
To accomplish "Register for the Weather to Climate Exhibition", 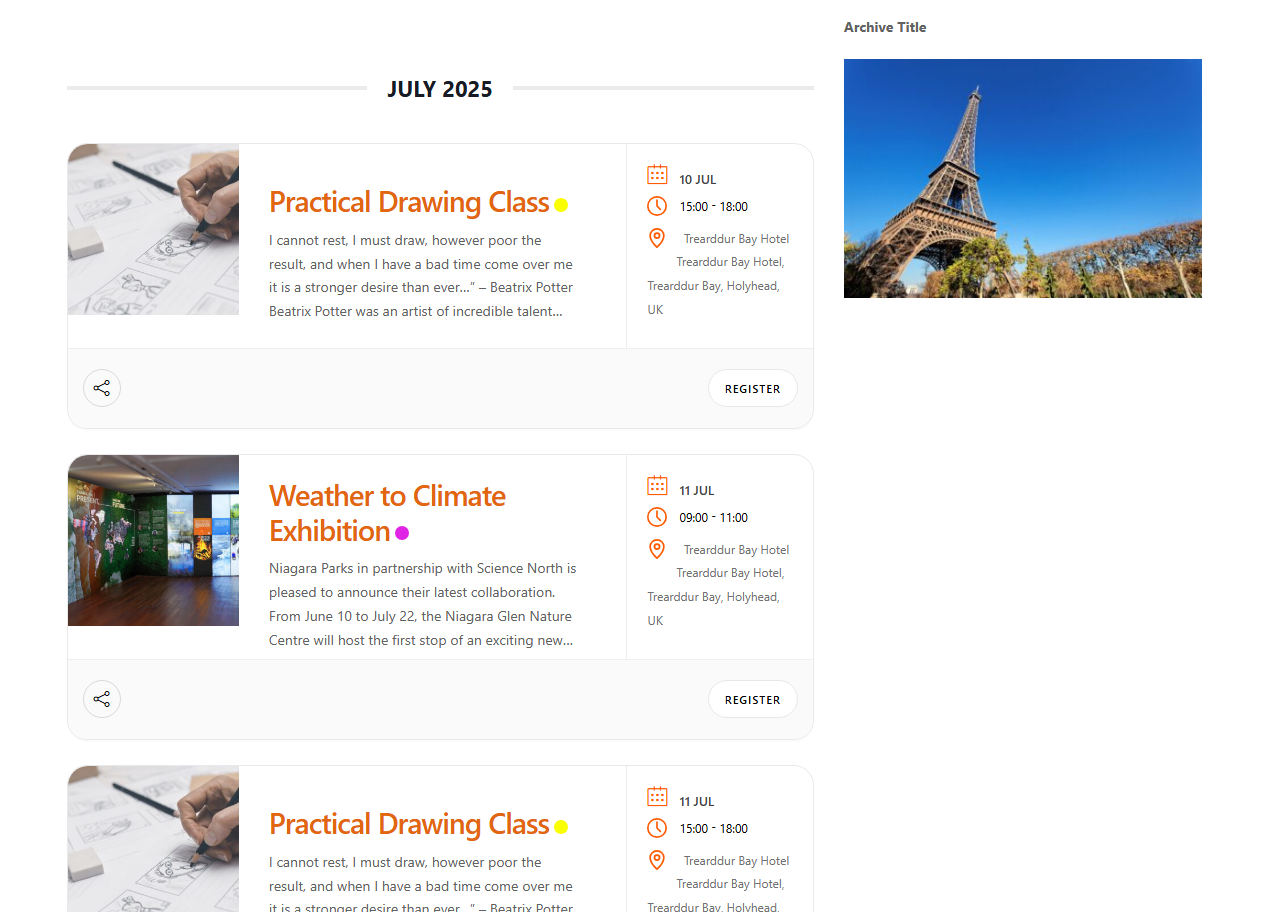I will [753, 699].
